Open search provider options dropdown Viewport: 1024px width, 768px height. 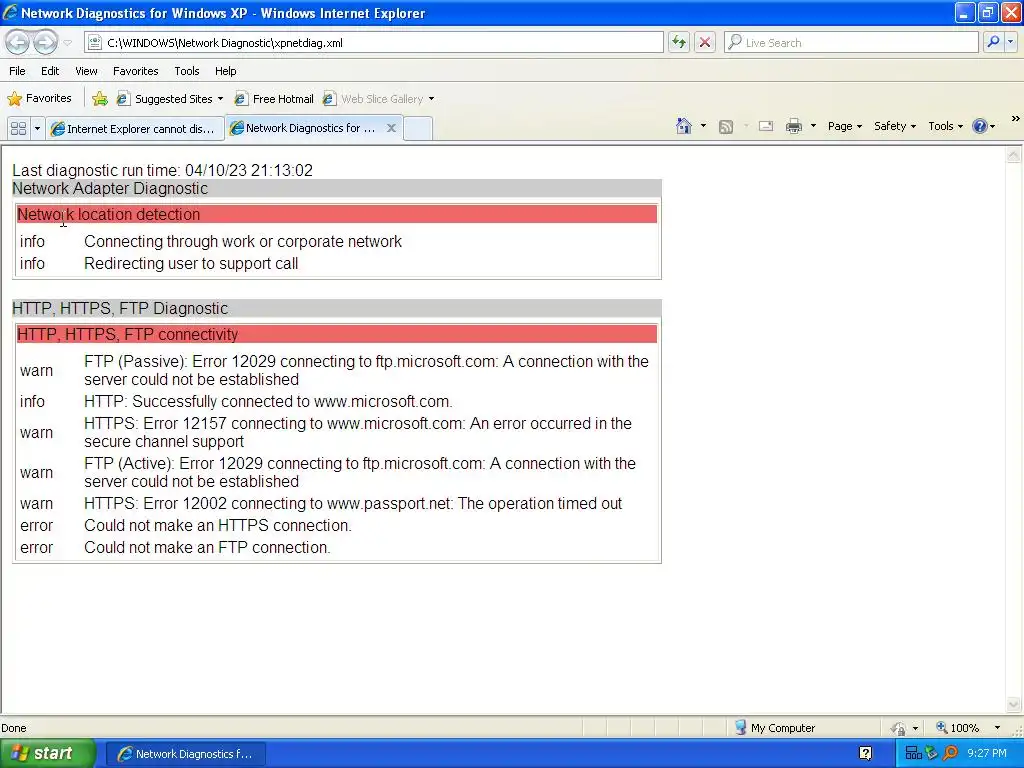(x=1011, y=42)
